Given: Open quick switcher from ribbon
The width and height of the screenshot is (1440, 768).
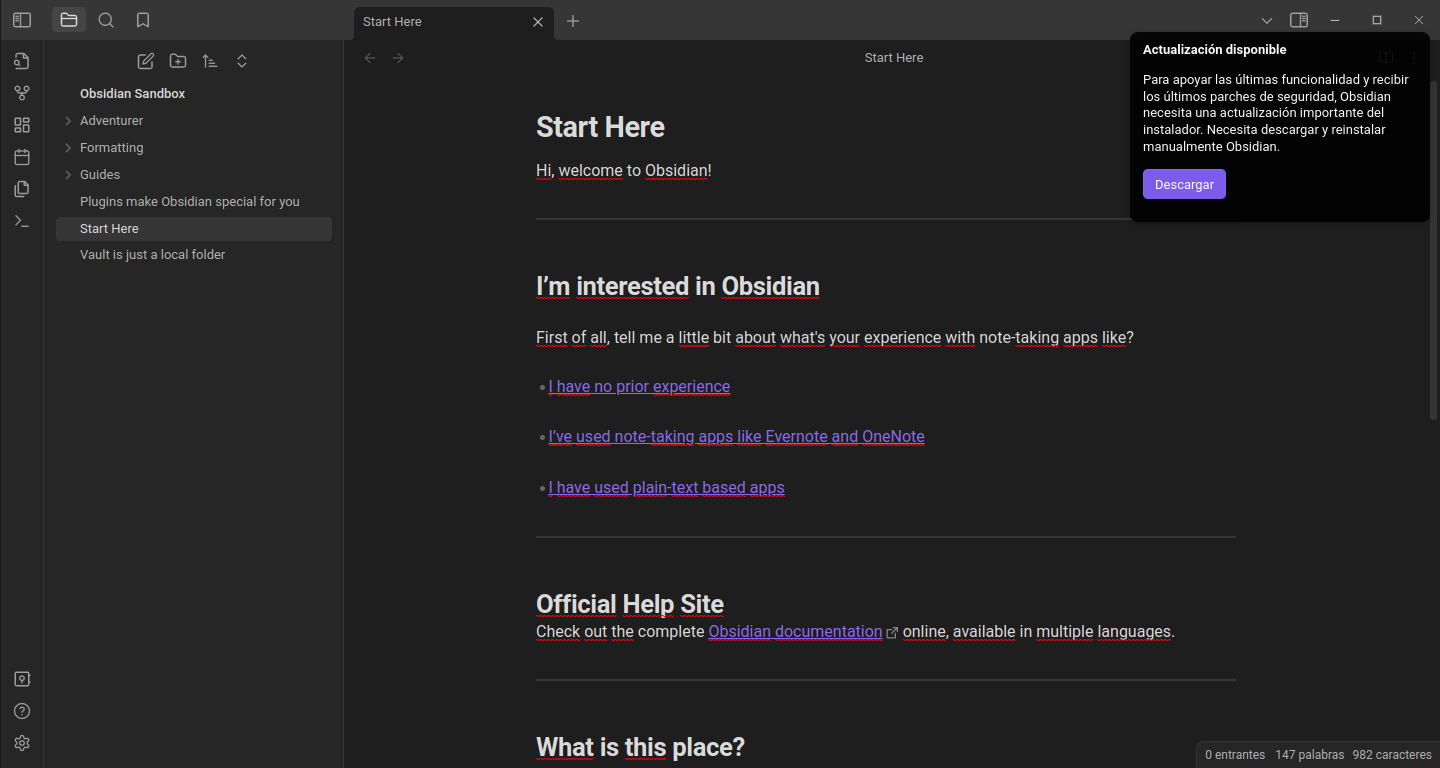Looking at the screenshot, I should click(22, 61).
